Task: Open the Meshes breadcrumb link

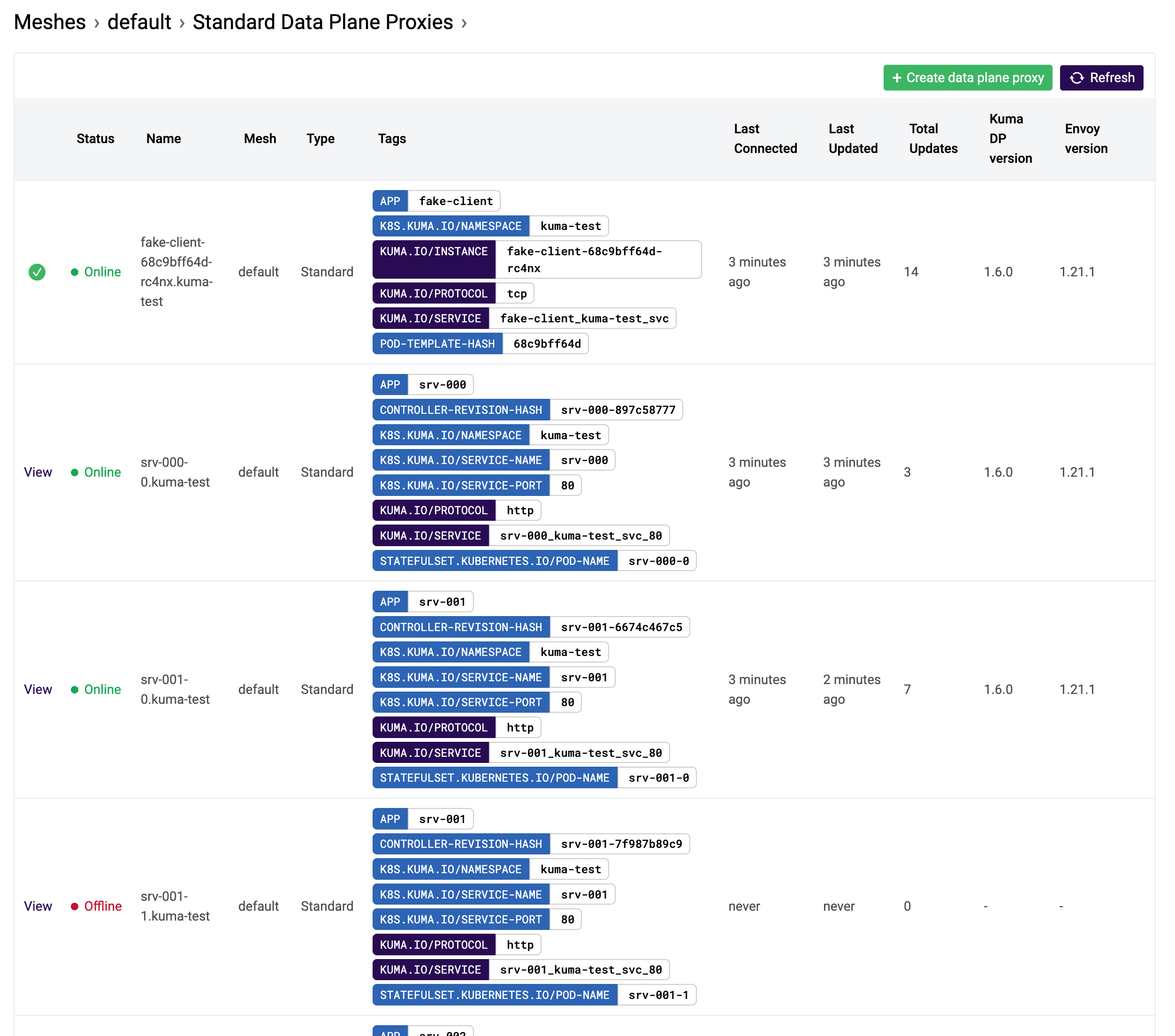Action: [x=50, y=22]
